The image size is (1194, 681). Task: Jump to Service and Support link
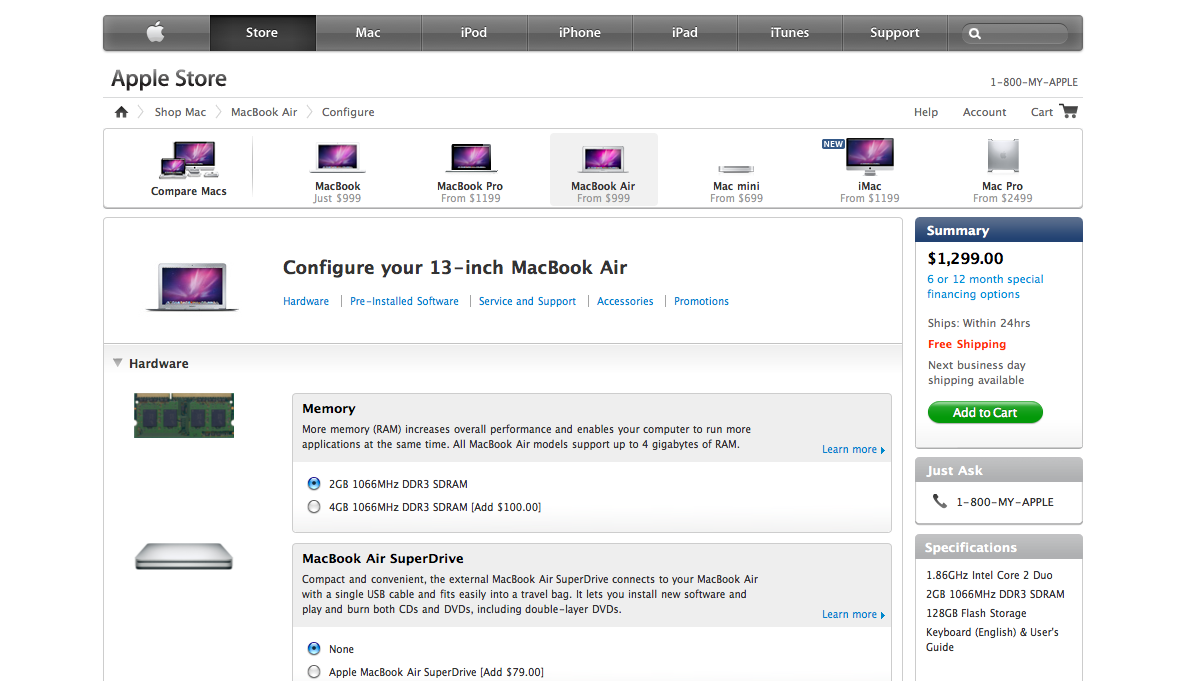tap(527, 302)
